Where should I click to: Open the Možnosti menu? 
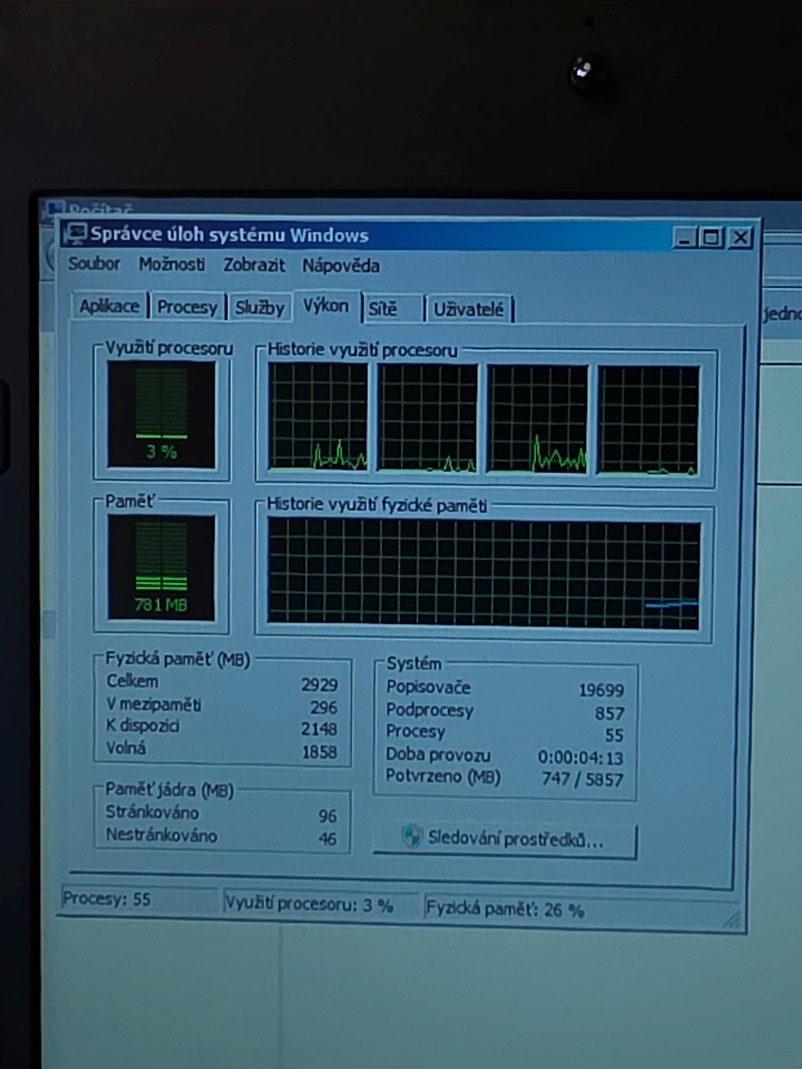171,266
